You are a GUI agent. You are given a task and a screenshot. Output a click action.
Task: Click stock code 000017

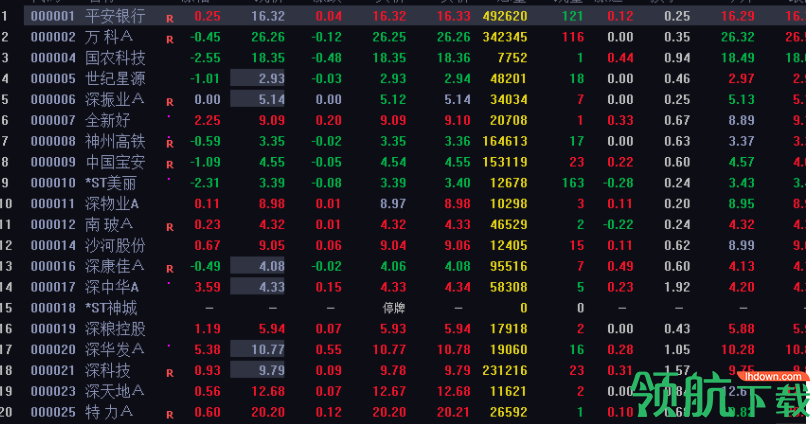pyautogui.click(x=53, y=287)
